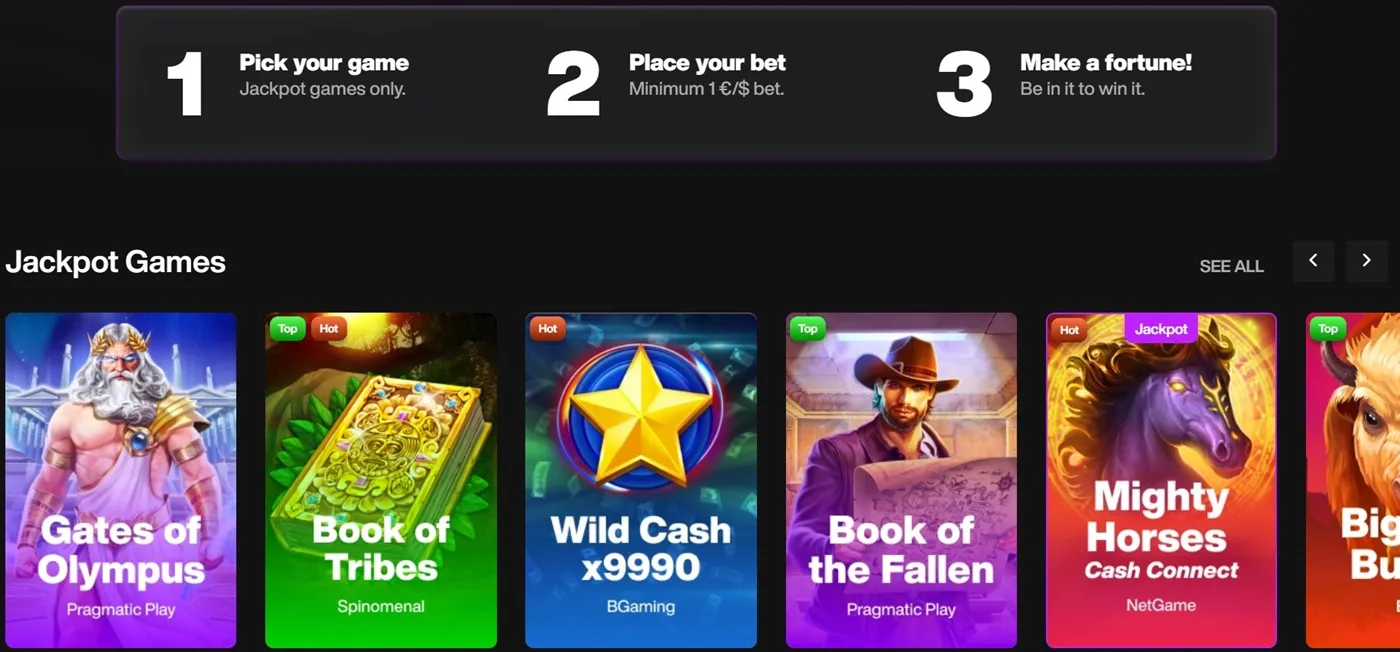Click the 'Pick your game' step text
Viewport: 1400px width, 652px height.
coord(324,63)
